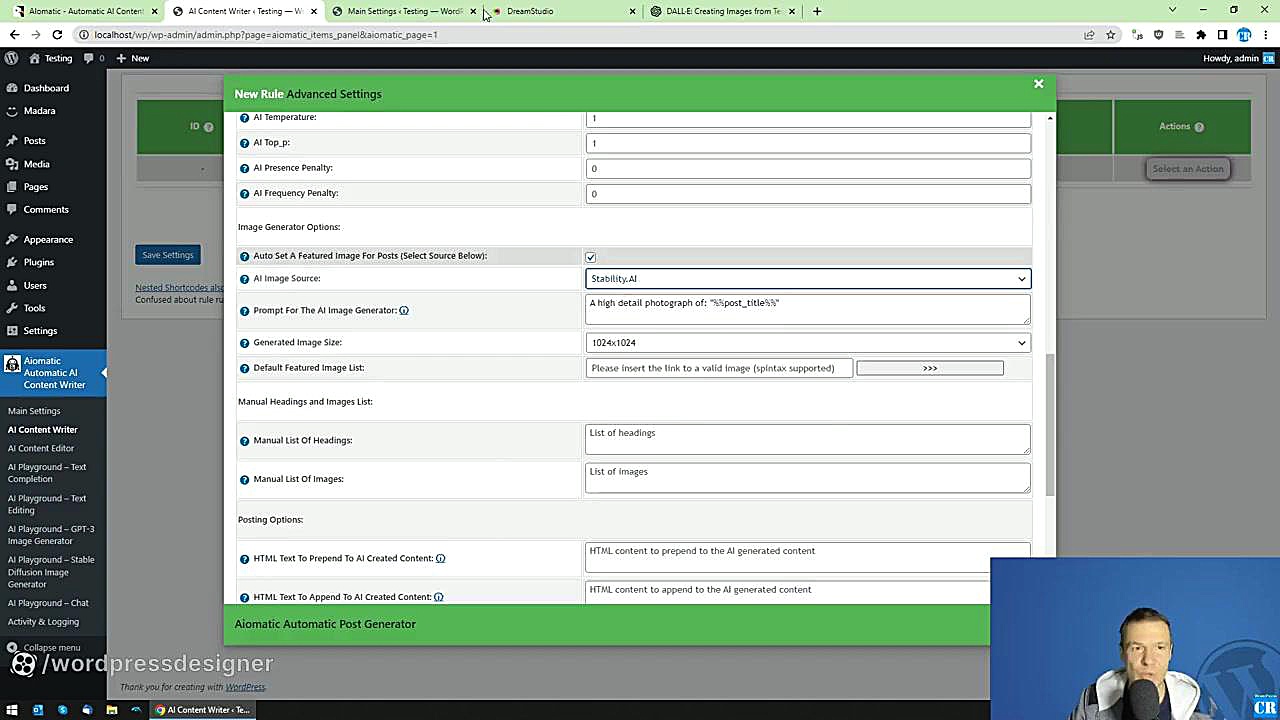
Task: Click help icon left of Prompt For The AI Image Generator
Action: [x=244, y=311]
